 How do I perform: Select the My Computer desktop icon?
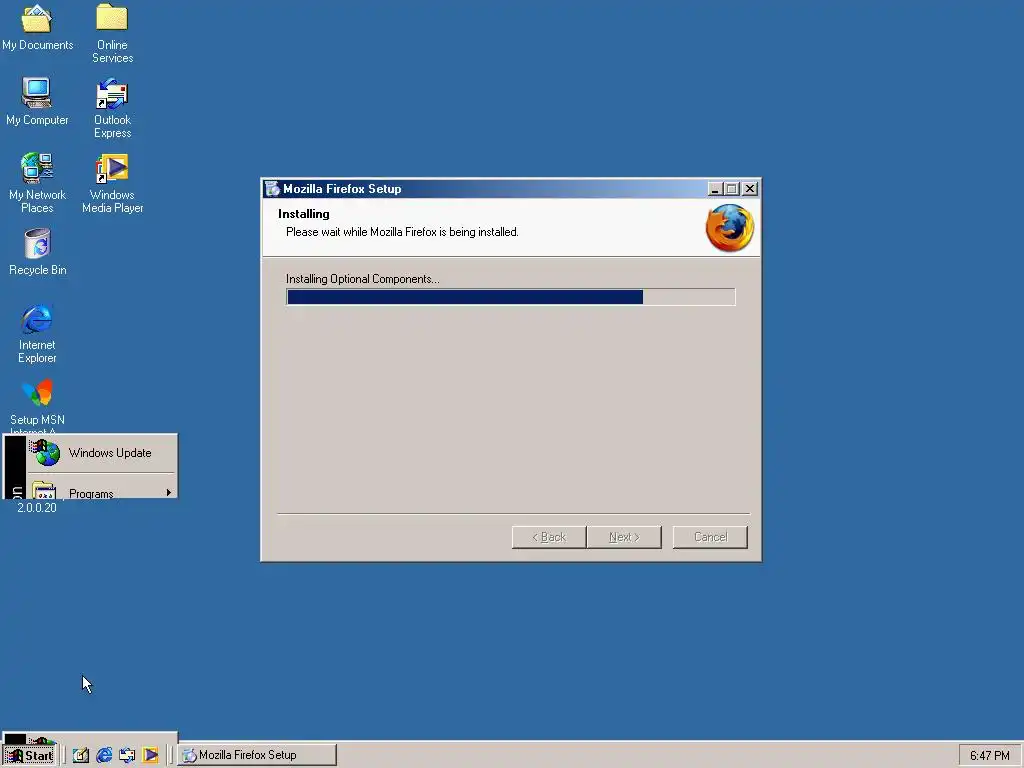tap(37, 101)
